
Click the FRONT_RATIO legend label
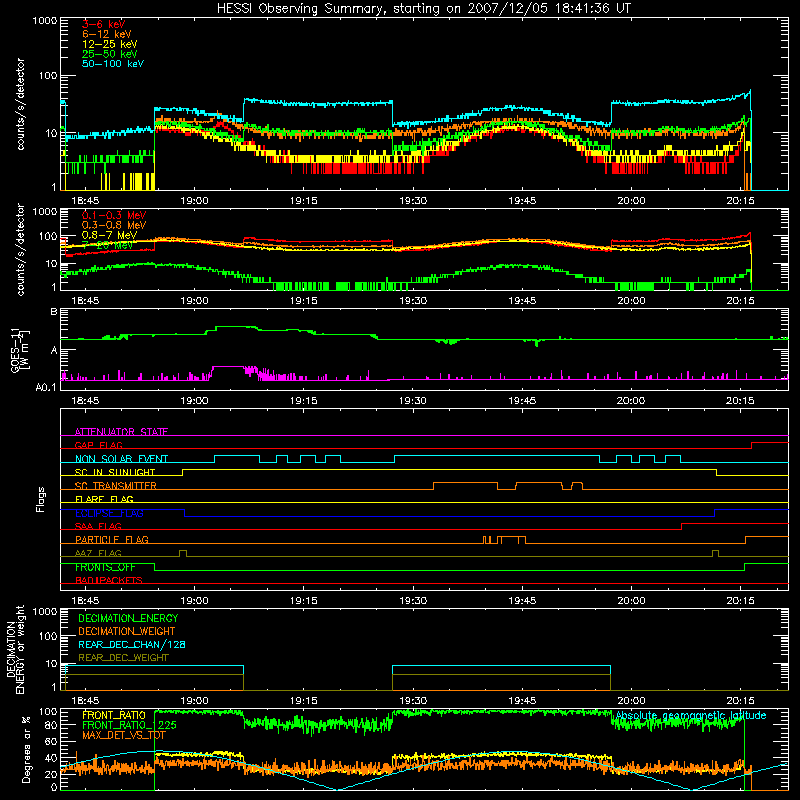(x=114, y=715)
